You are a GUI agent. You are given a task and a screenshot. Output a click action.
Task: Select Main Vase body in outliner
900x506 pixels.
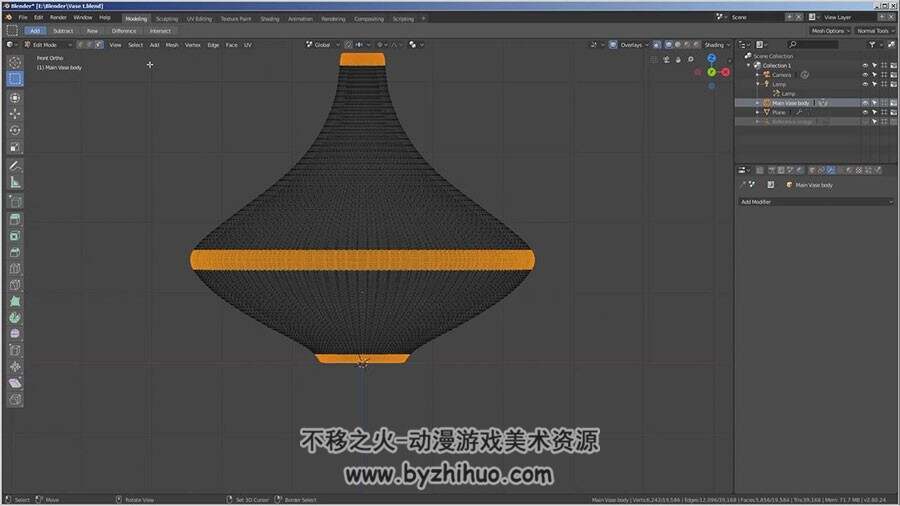tap(790, 103)
